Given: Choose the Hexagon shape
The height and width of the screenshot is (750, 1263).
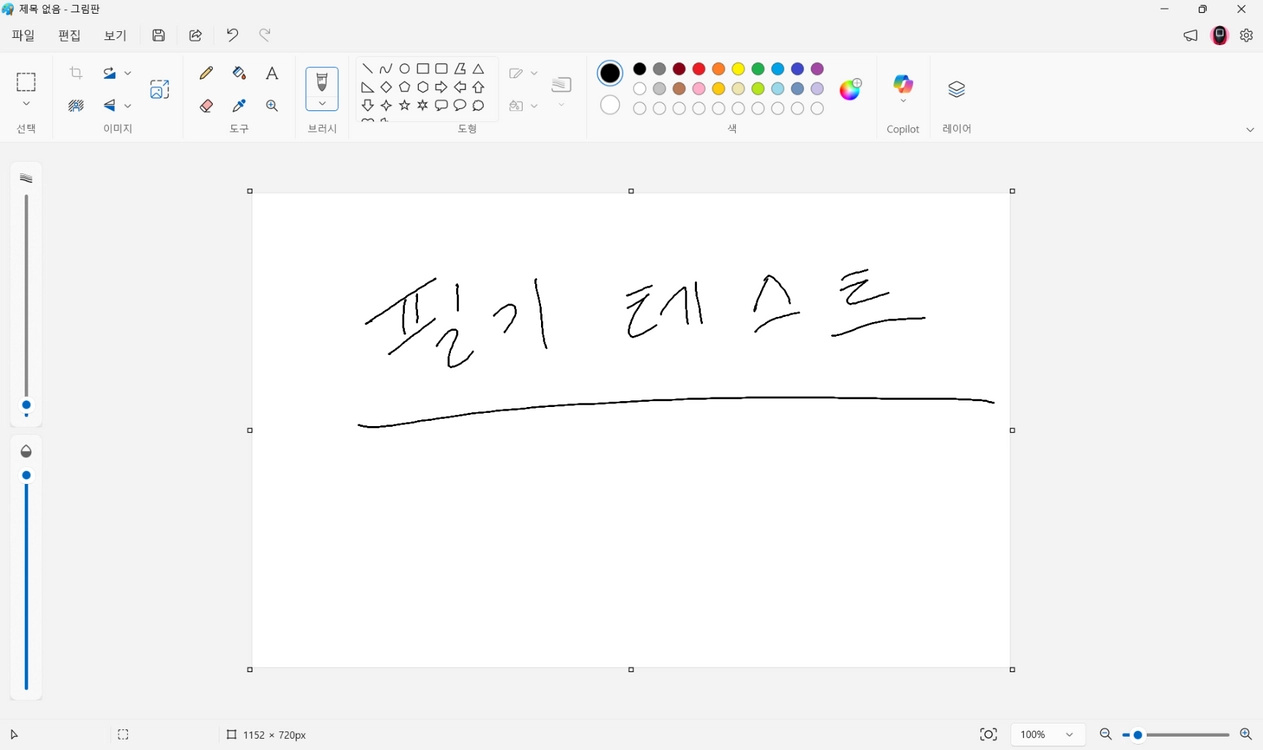Looking at the screenshot, I should (423, 87).
